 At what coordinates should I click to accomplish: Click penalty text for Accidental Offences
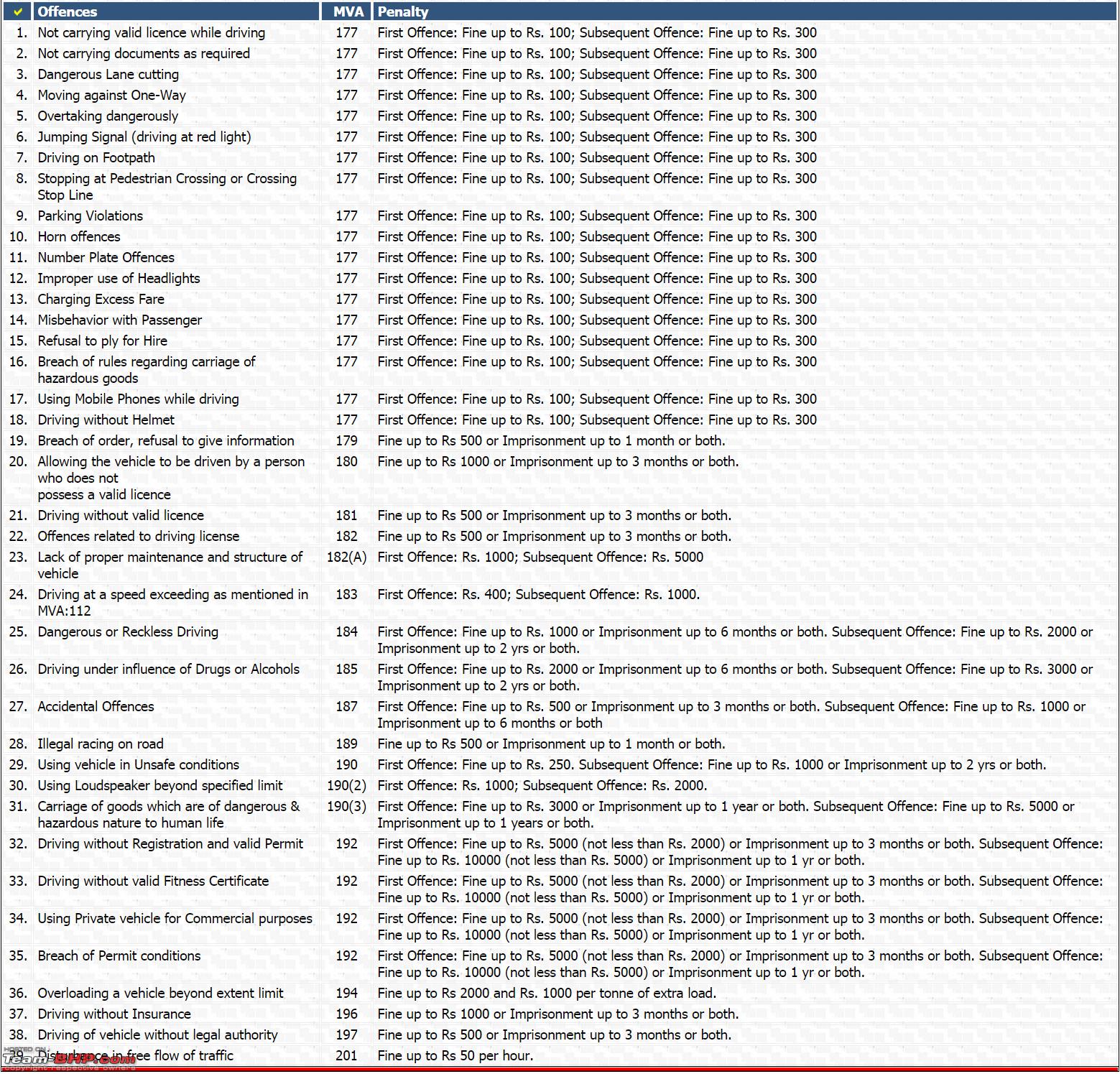point(731,714)
